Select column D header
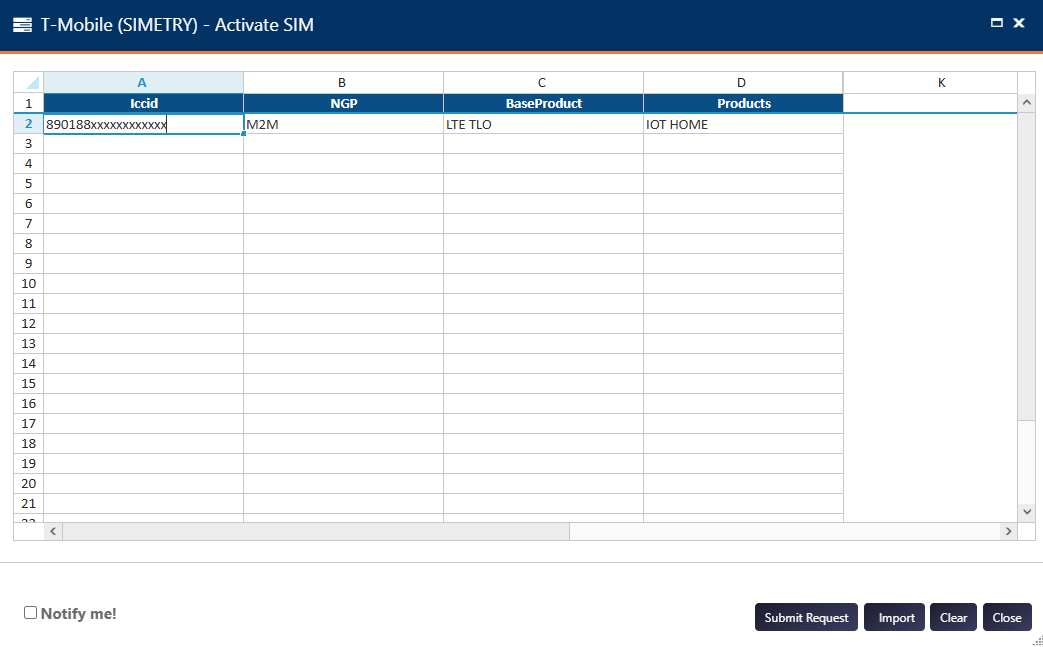This screenshot has width=1043, height=647. (743, 82)
